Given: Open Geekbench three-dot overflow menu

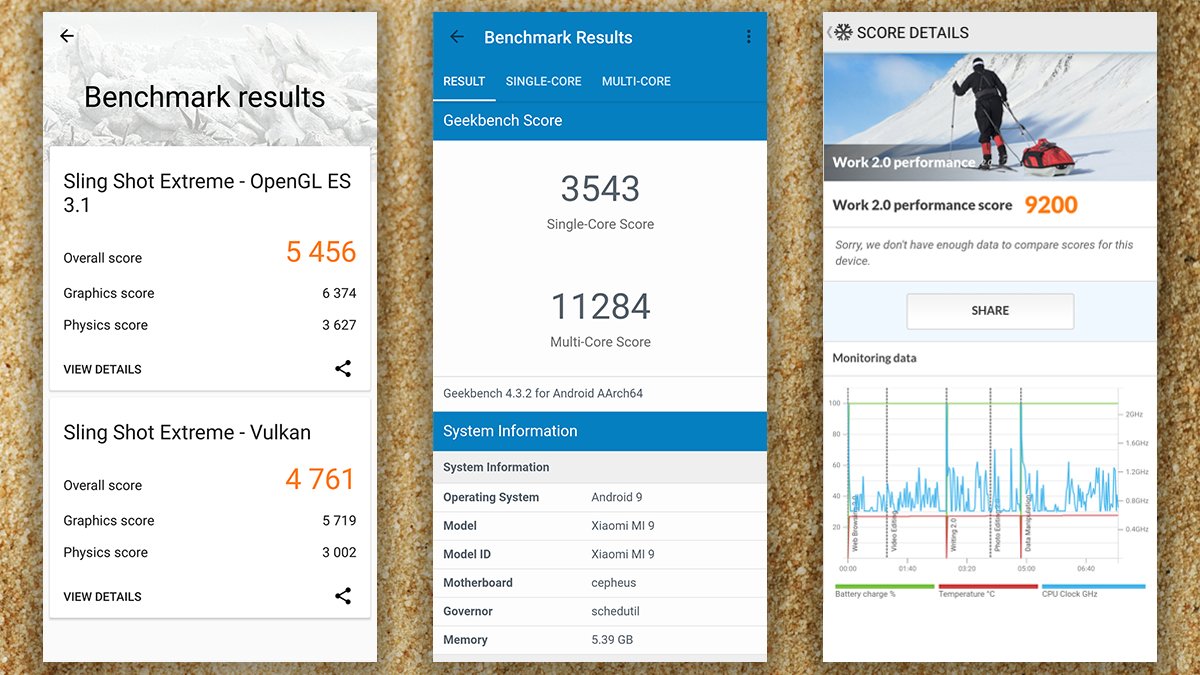Looking at the screenshot, I should click(748, 37).
